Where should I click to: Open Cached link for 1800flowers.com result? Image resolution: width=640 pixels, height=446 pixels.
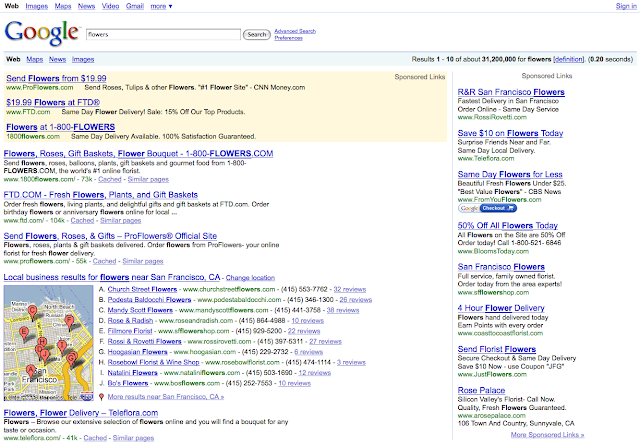point(110,179)
